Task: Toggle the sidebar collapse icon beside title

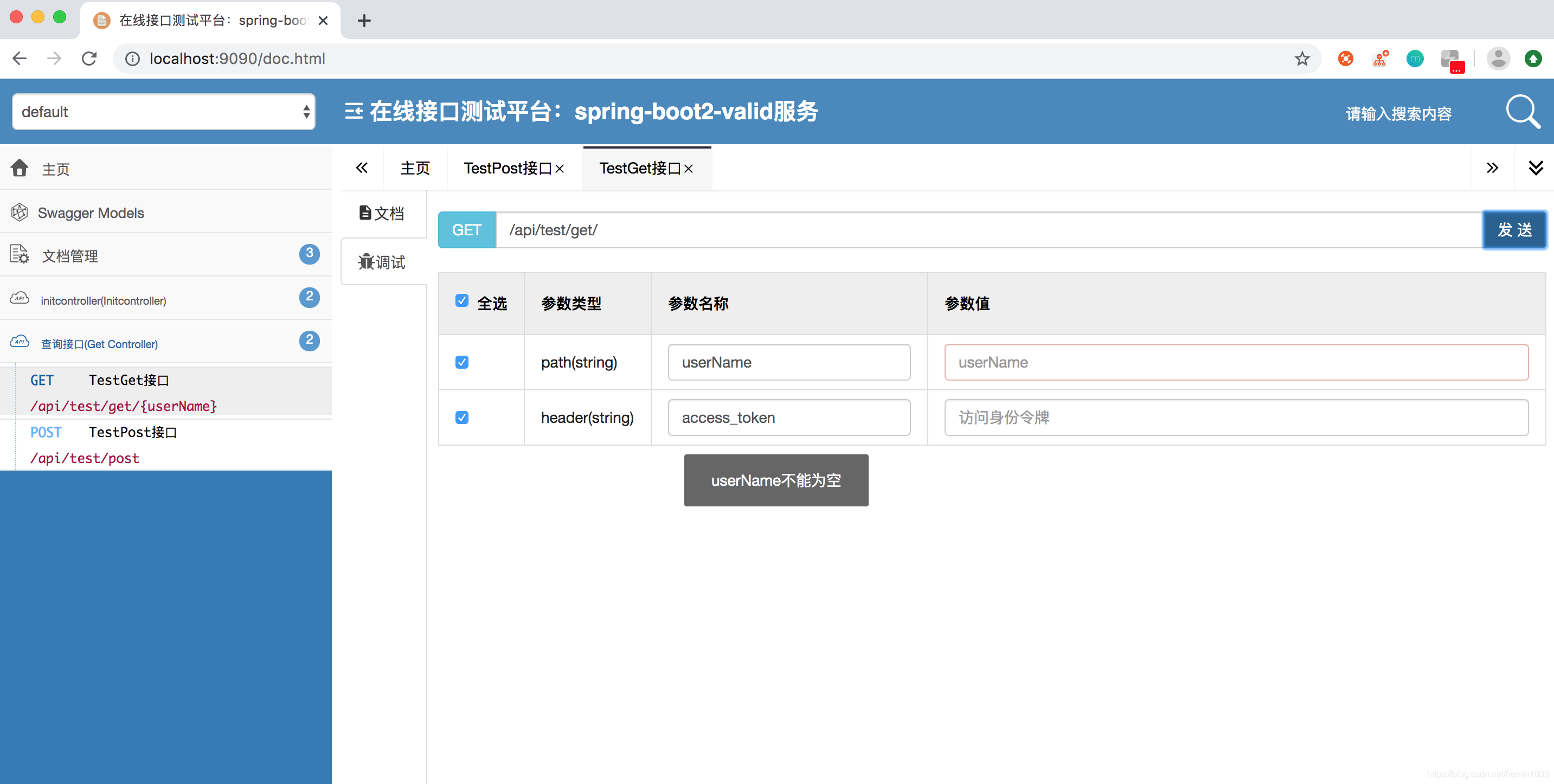Action: click(x=354, y=112)
